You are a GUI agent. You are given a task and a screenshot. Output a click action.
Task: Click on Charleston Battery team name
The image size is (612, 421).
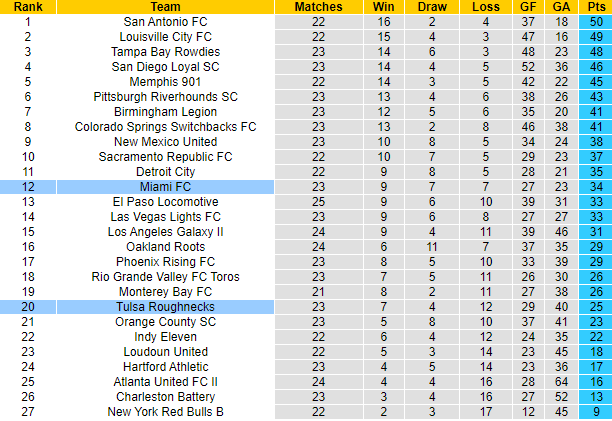click(x=165, y=397)
